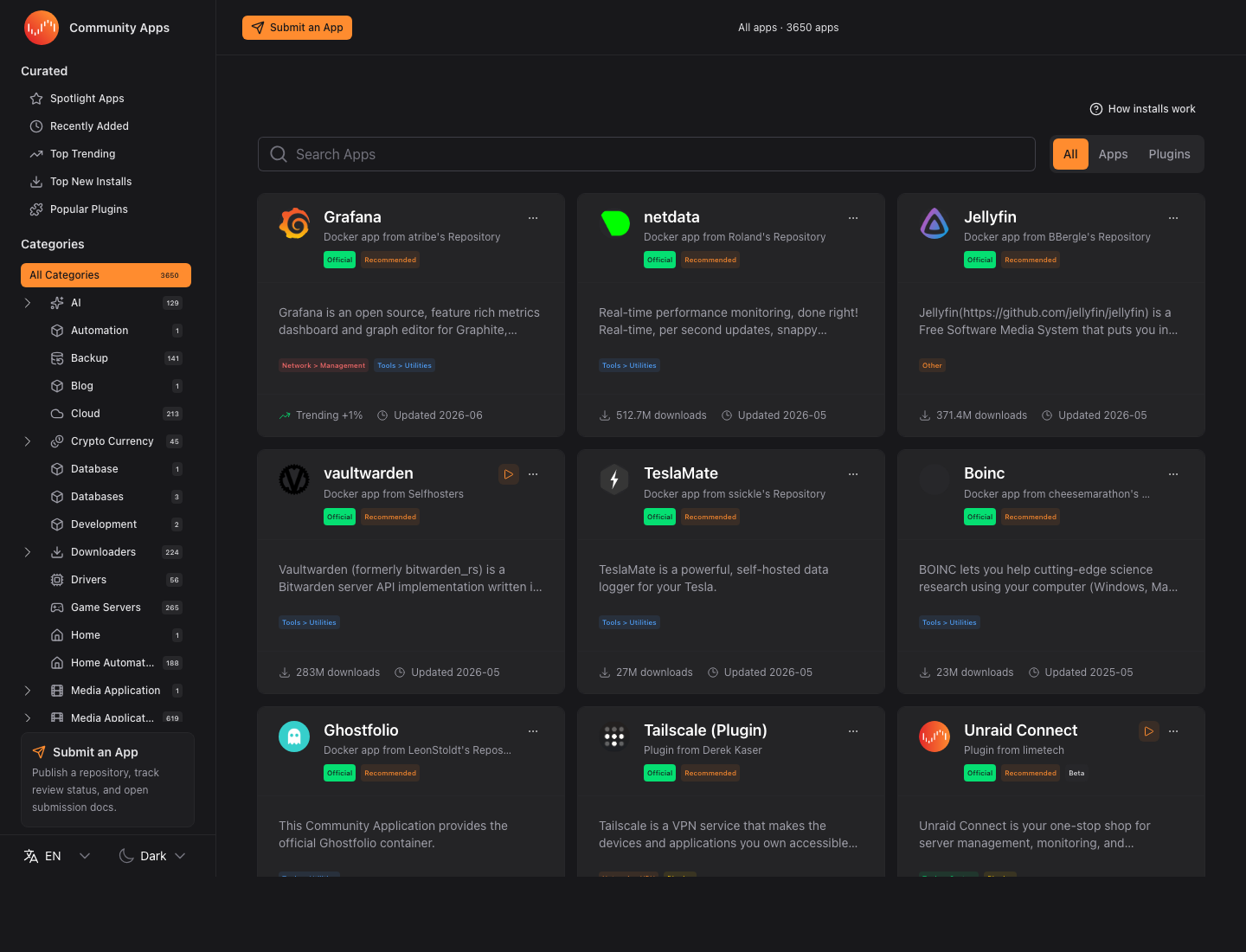Open the TeslaMate lightning icon
Image resolution: width=1246 pixels, height=952 pixels.
(614, 479)
